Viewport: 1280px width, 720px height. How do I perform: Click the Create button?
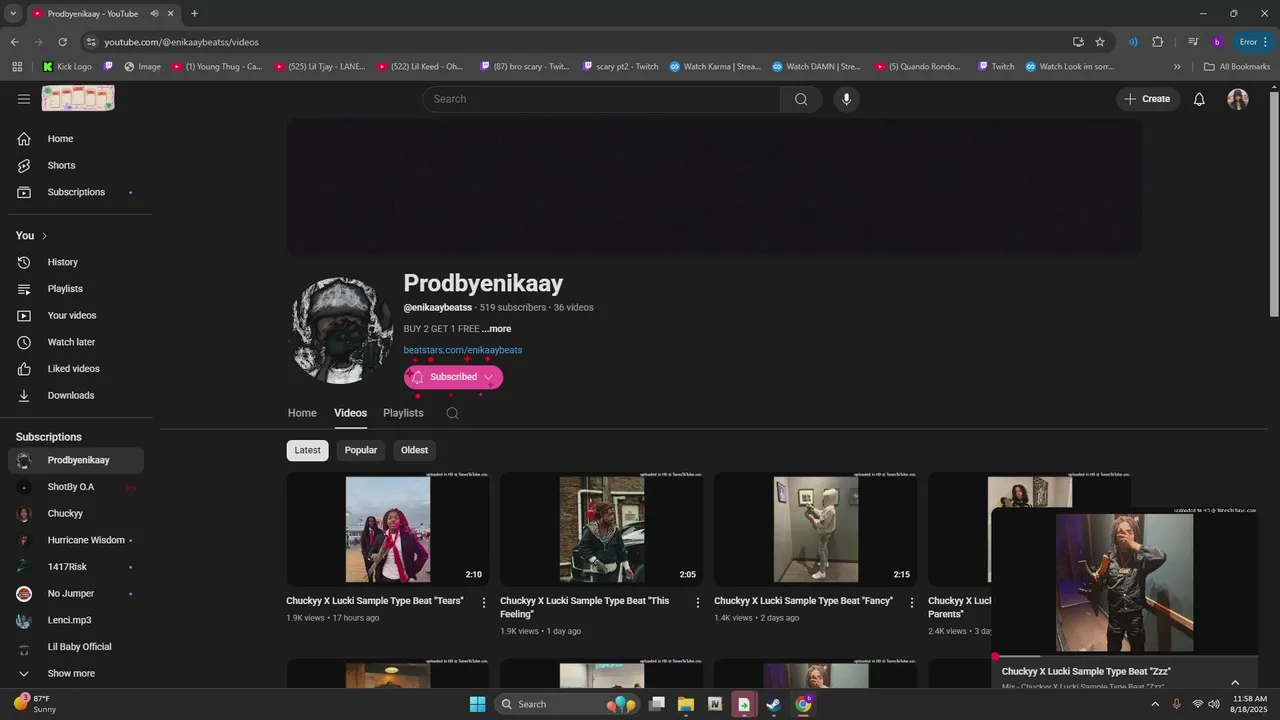point(1147,99)
